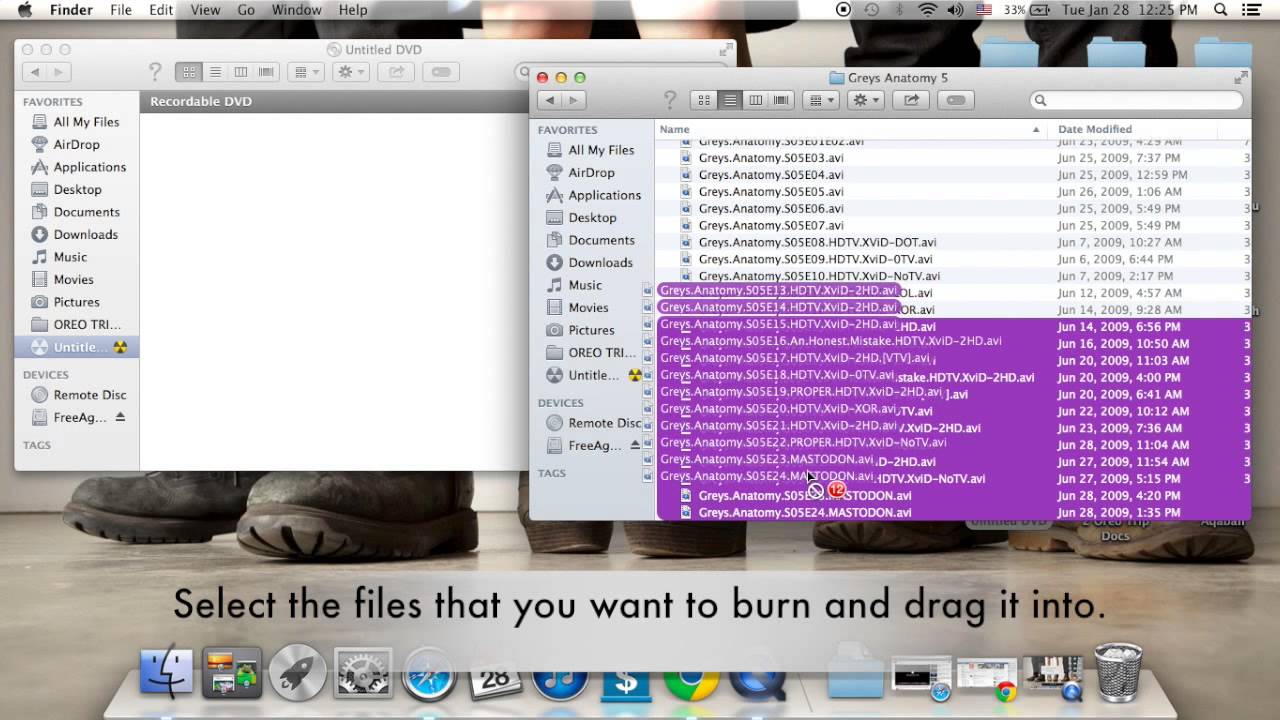Click help question mark in Untitled DVD toolbar
The width and height of the screenshot is (1280, 720).
[x=155, y=72]
